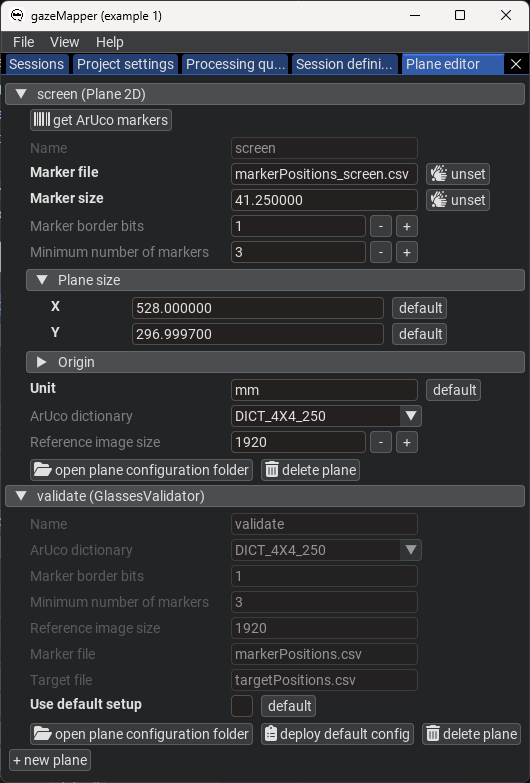Decrease Minimum number of markers value
530x783 pixels.
[381, 252]
